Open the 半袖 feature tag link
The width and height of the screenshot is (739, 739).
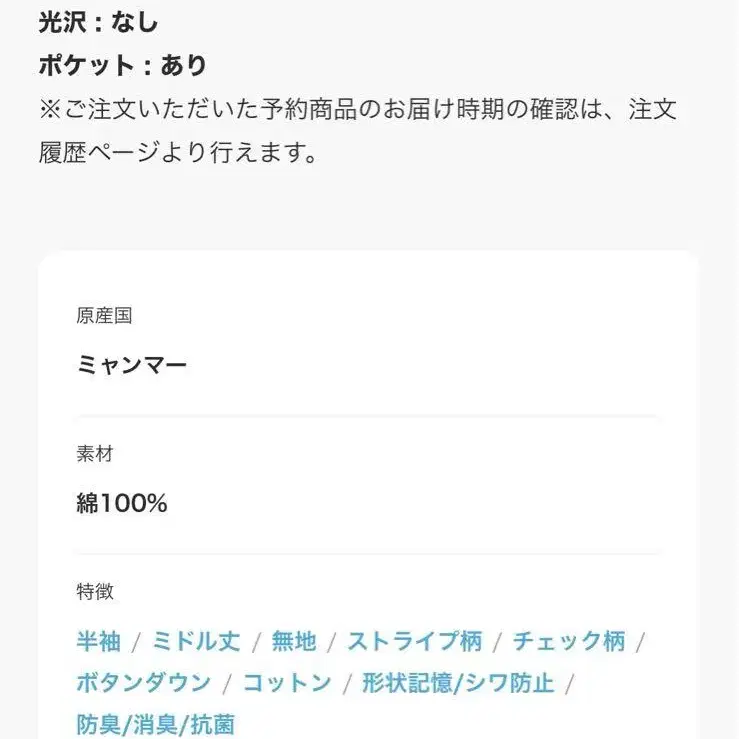[99, 641]
